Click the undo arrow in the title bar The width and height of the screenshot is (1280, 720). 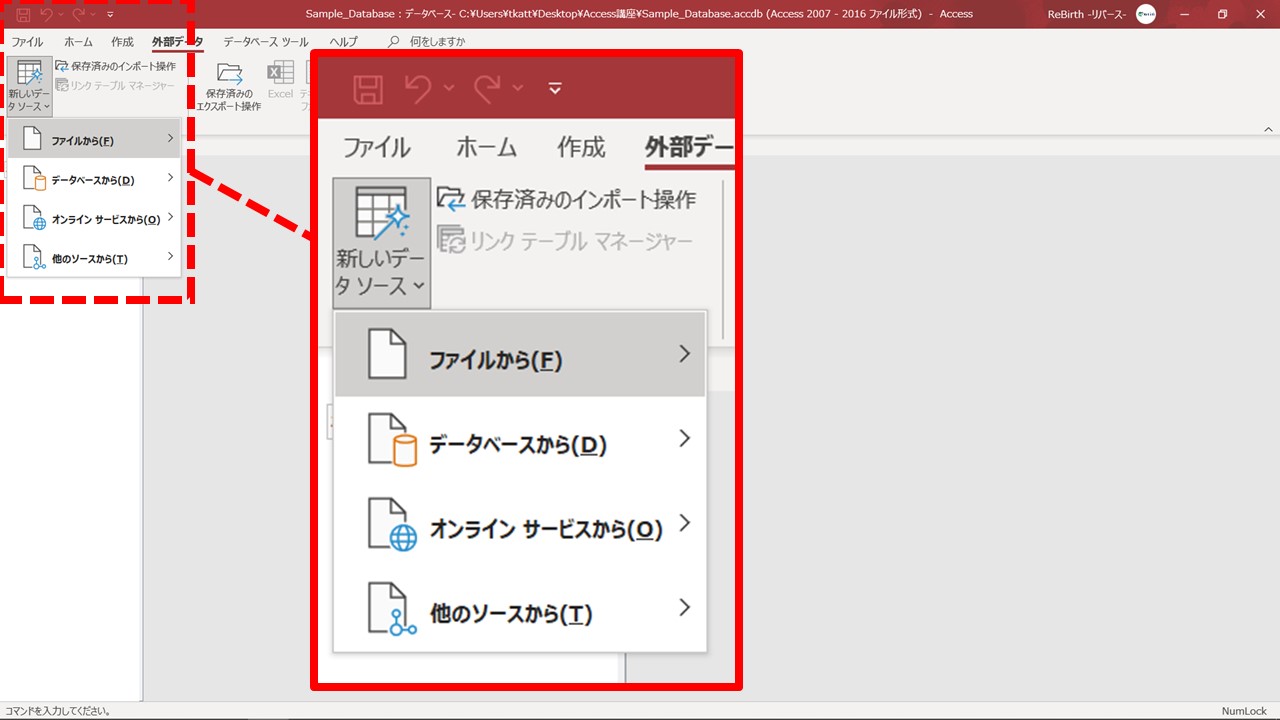(46, 14)
